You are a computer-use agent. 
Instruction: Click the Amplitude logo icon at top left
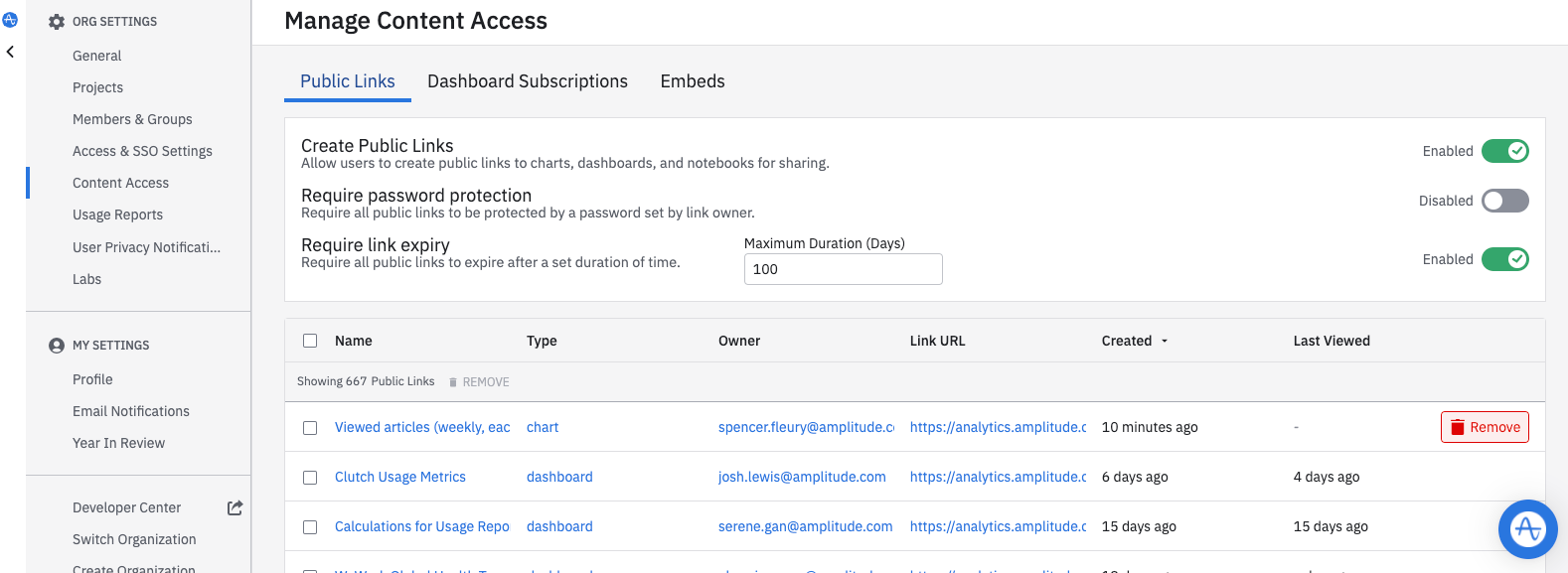point(10,19)
